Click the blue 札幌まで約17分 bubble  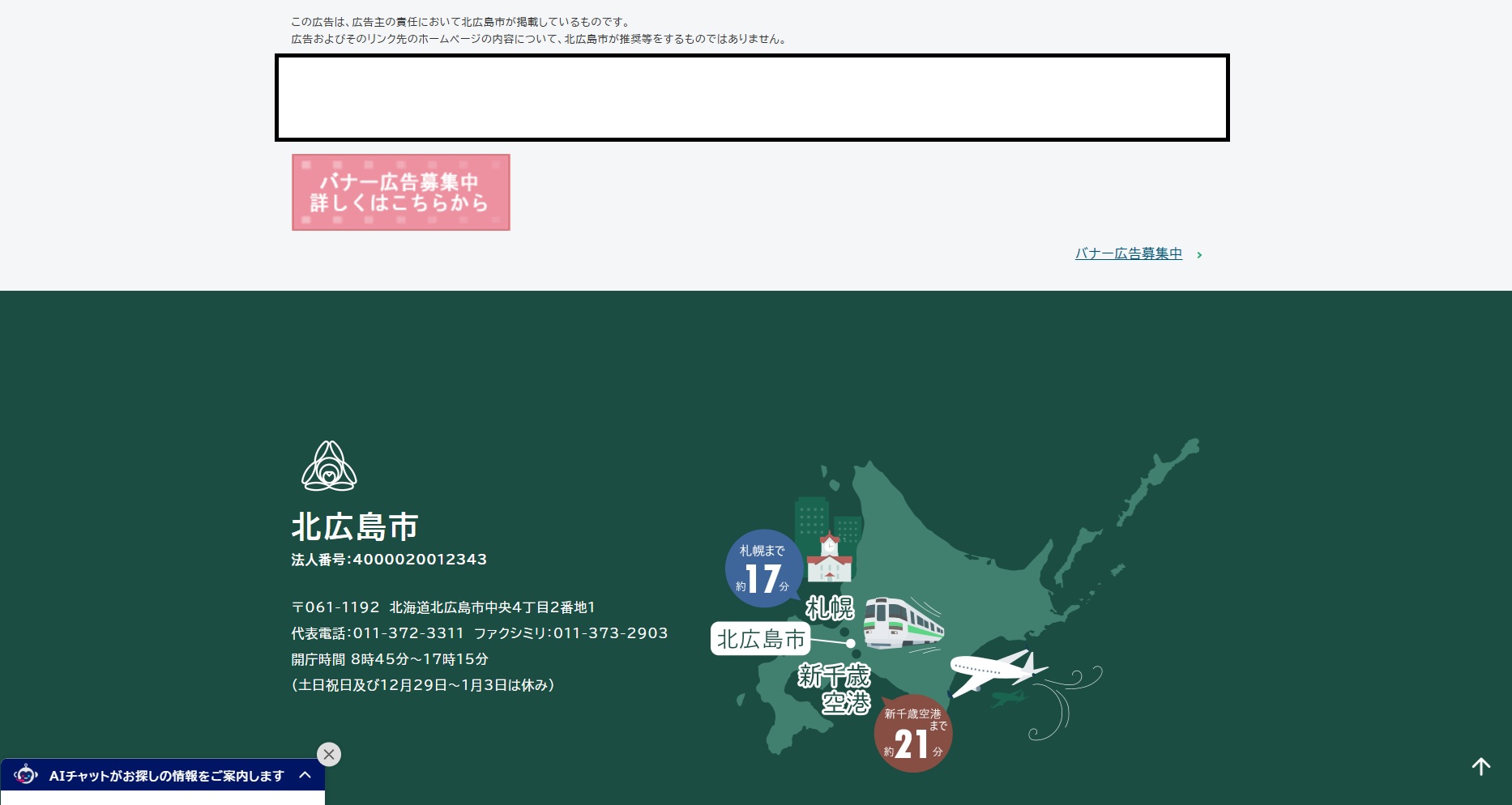[x=762, y=569]
